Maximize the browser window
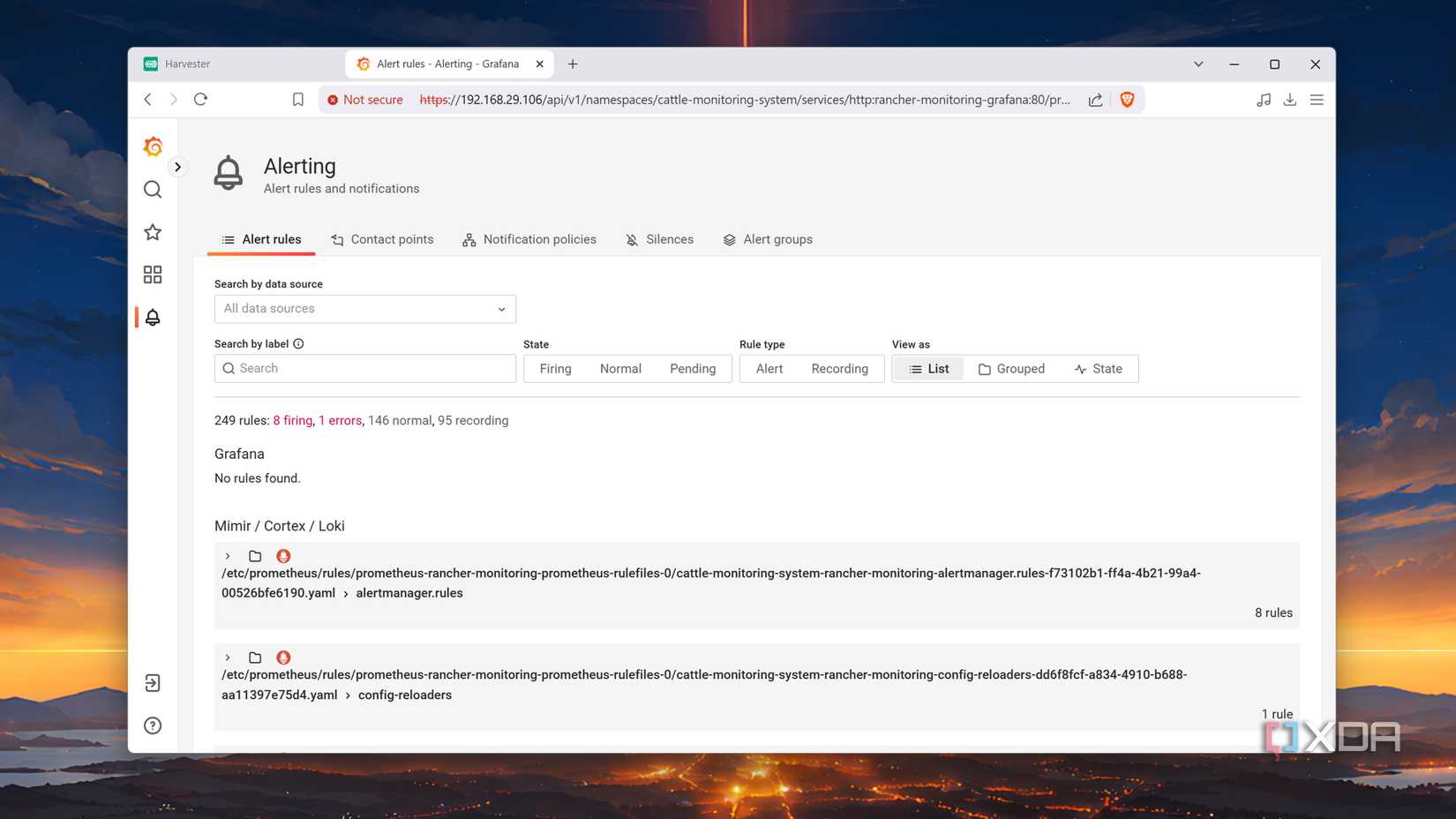 [1274, 64]
